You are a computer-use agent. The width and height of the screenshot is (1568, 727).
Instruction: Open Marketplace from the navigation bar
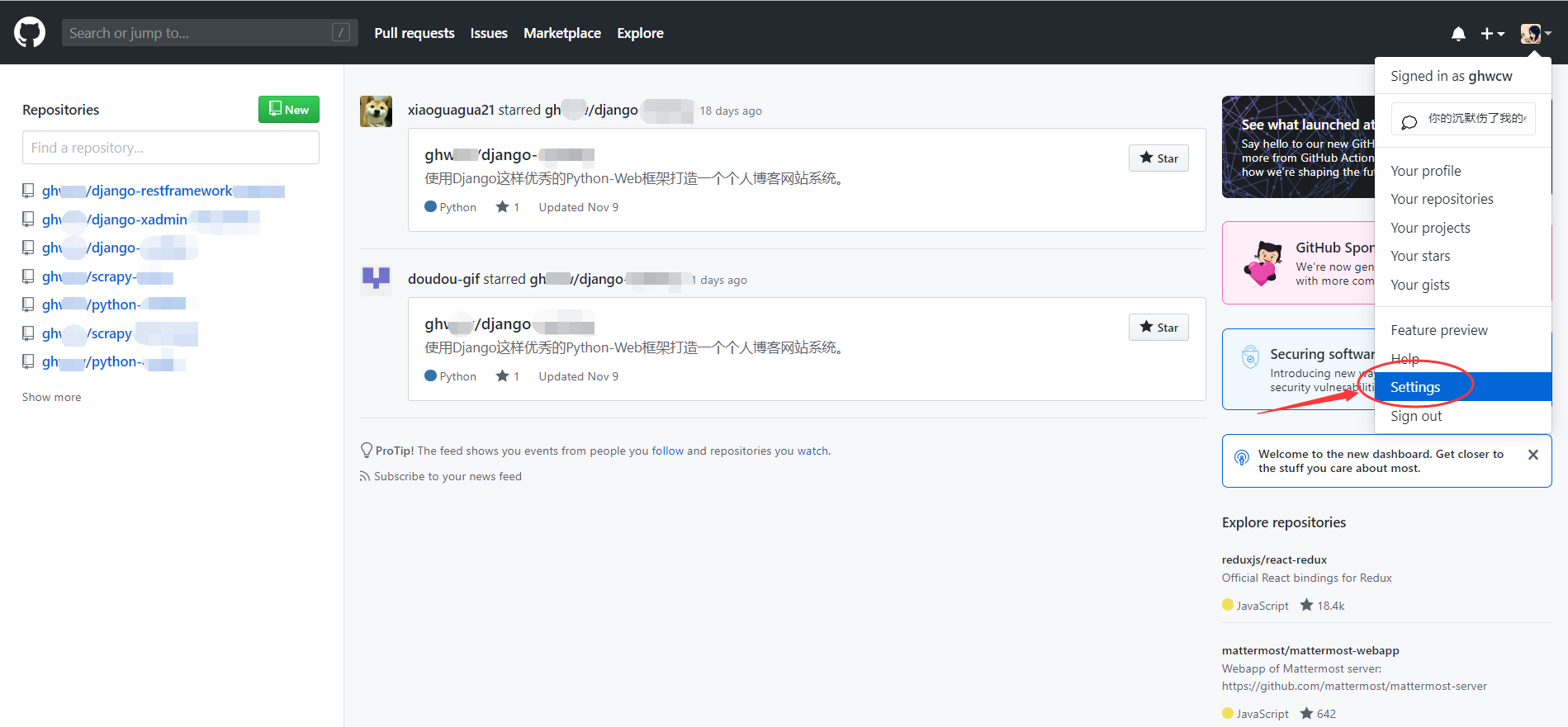coord(562,33)
